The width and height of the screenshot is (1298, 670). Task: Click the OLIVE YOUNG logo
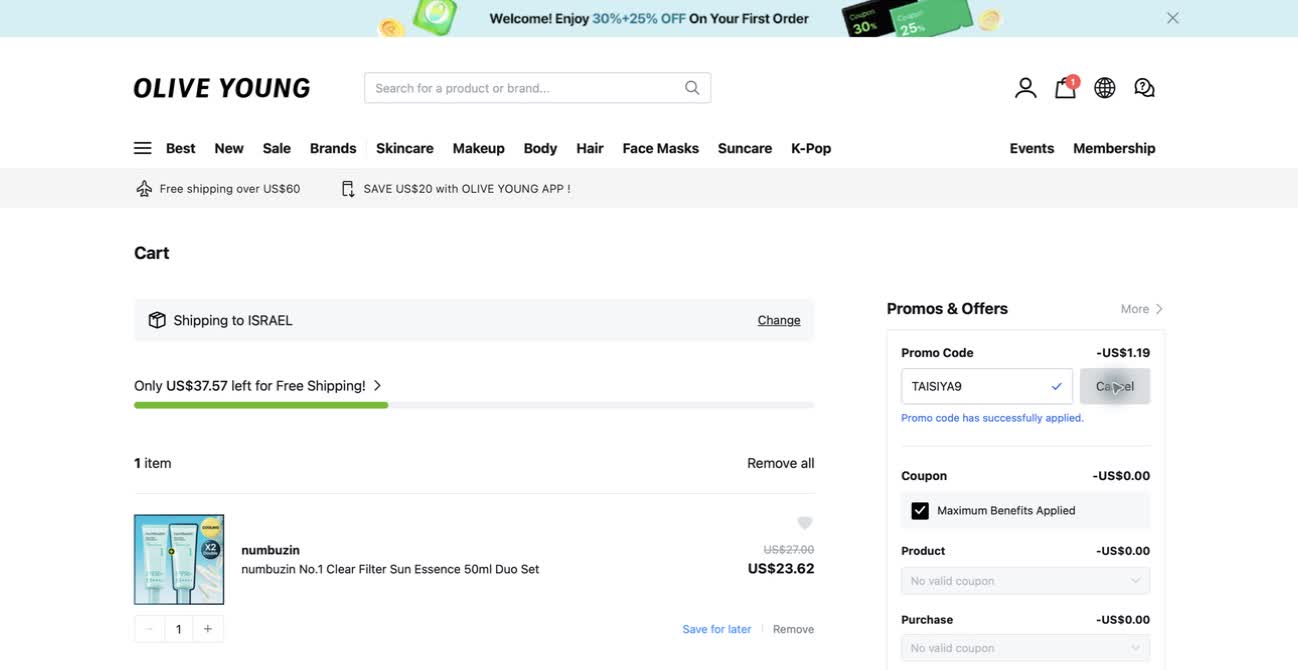click(x=222, y=88)
